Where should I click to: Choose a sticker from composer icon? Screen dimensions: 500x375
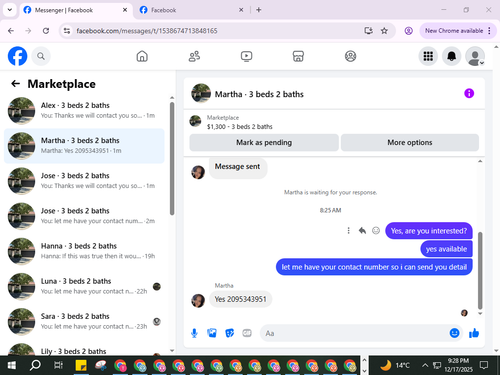point(230,333)
